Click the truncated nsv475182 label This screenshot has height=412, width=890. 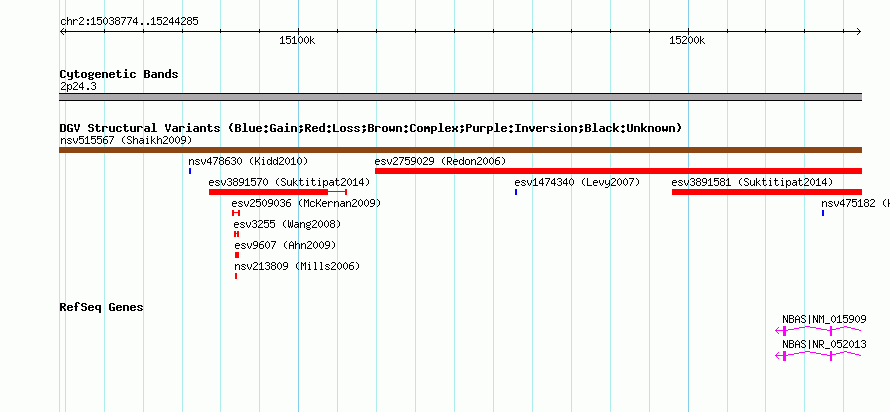[855, 203]
